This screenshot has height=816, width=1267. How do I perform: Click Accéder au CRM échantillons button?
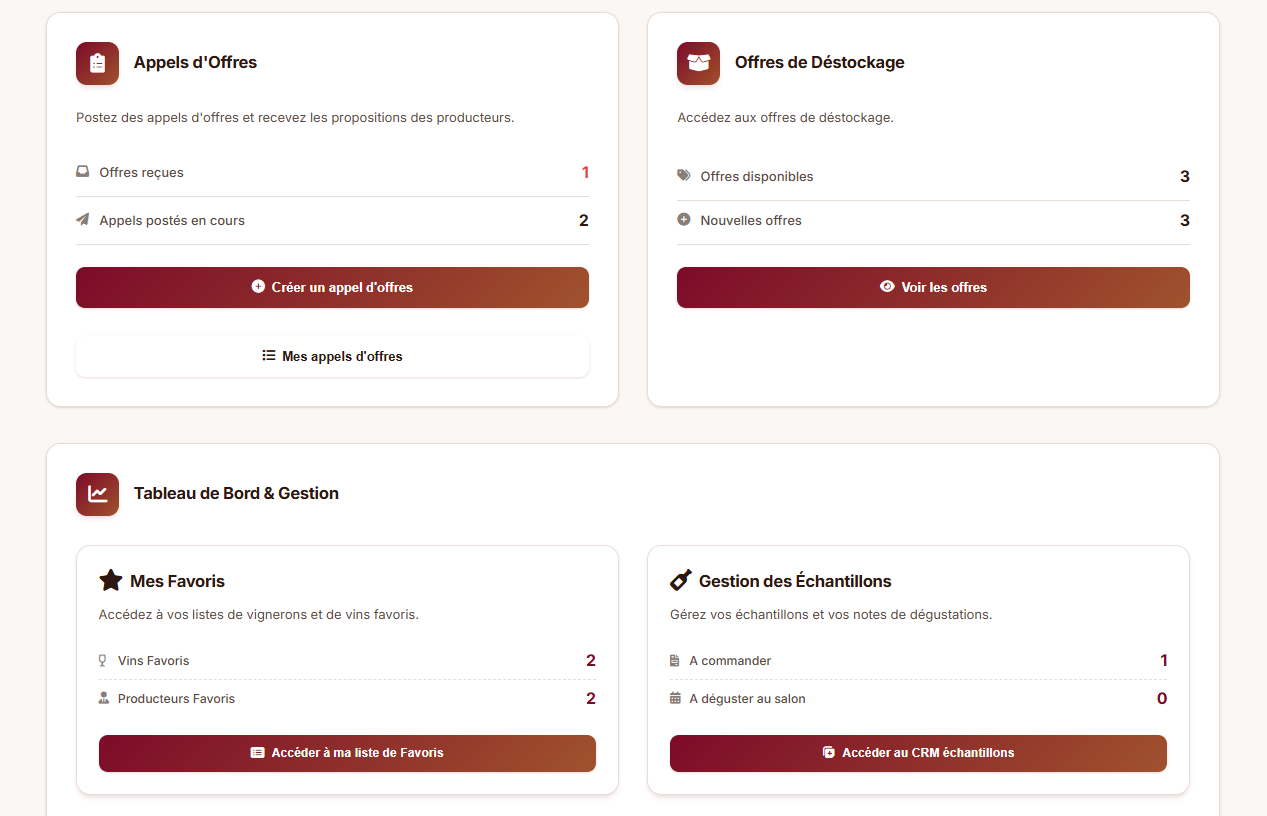point(918,753)
